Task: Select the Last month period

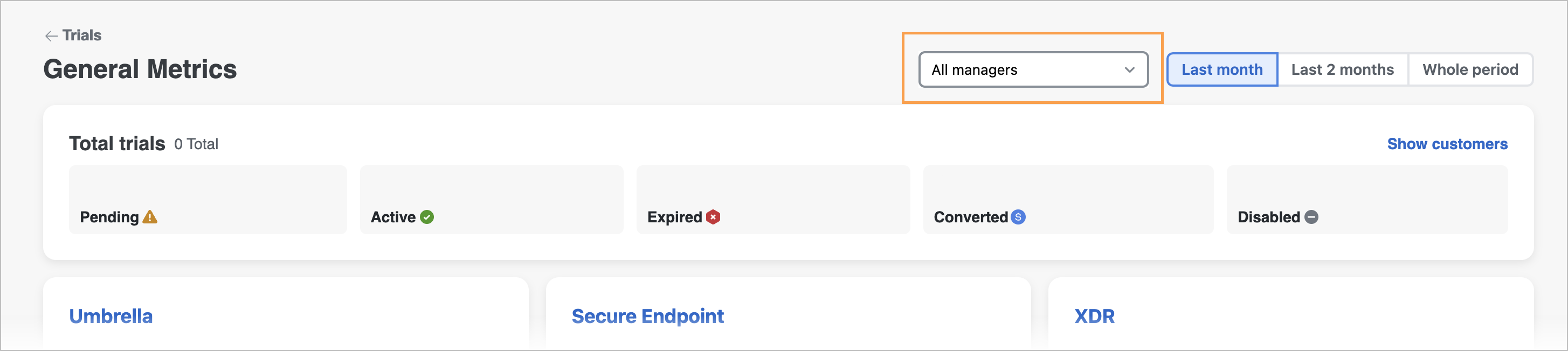Action: [1222, 70]
